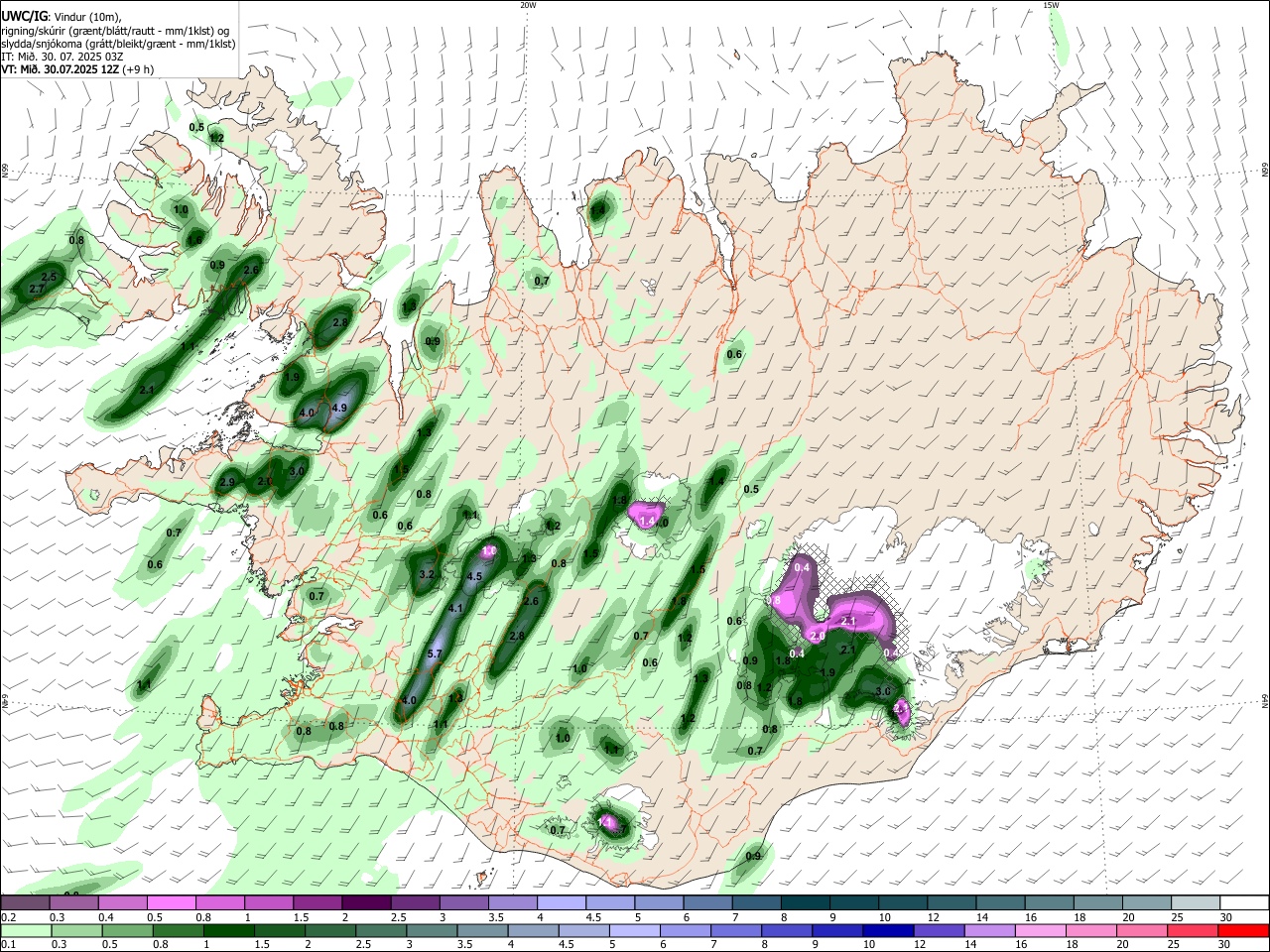
Task: Click the bright red swatch ending the lower legend row
Action: click(1244, 930)
